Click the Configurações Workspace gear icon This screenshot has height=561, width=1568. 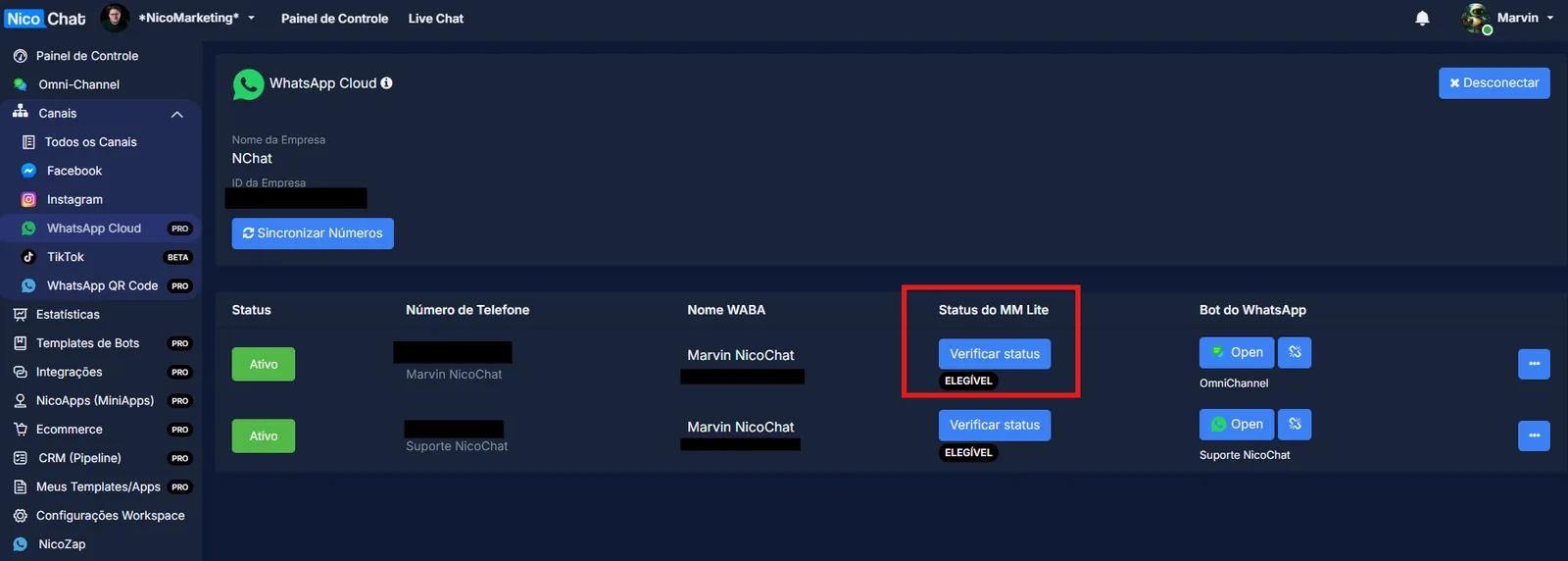pos(20,516)
